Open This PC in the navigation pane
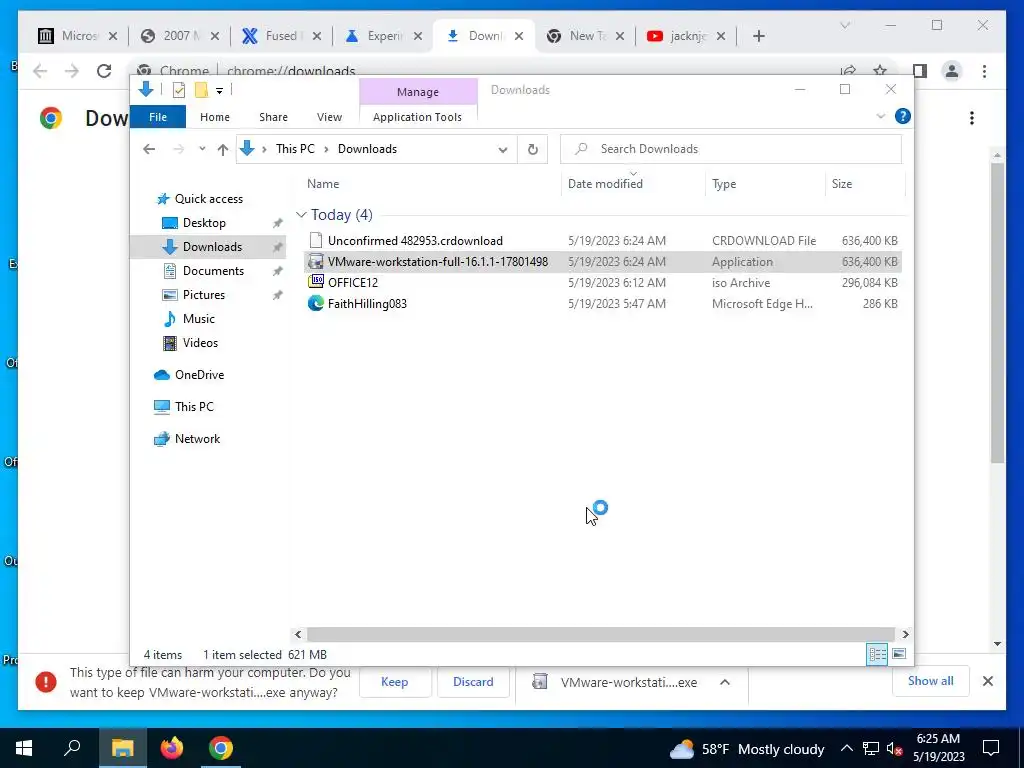 (194, 407)
